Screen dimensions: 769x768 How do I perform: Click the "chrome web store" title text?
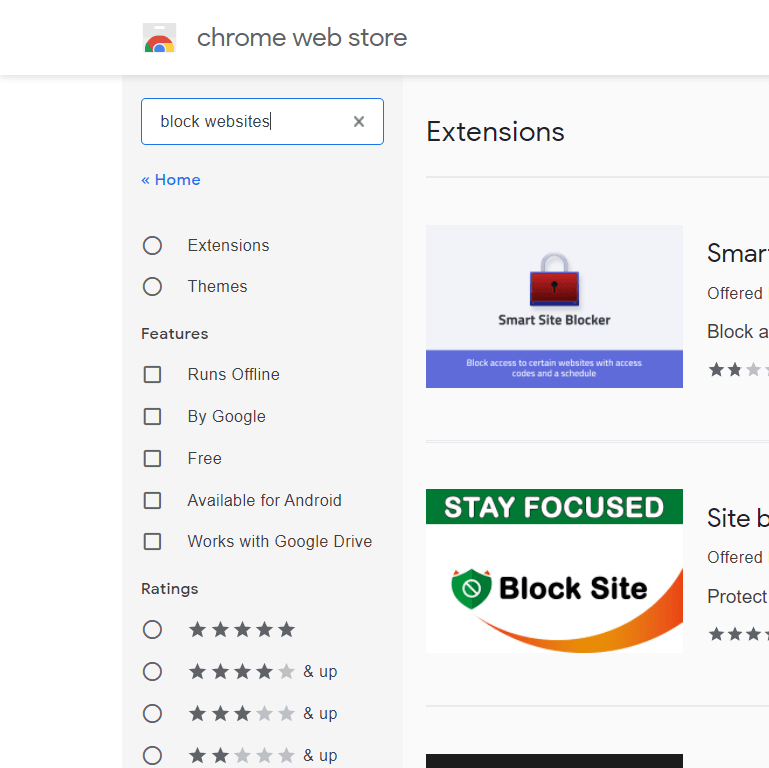[x=302, y=38]
